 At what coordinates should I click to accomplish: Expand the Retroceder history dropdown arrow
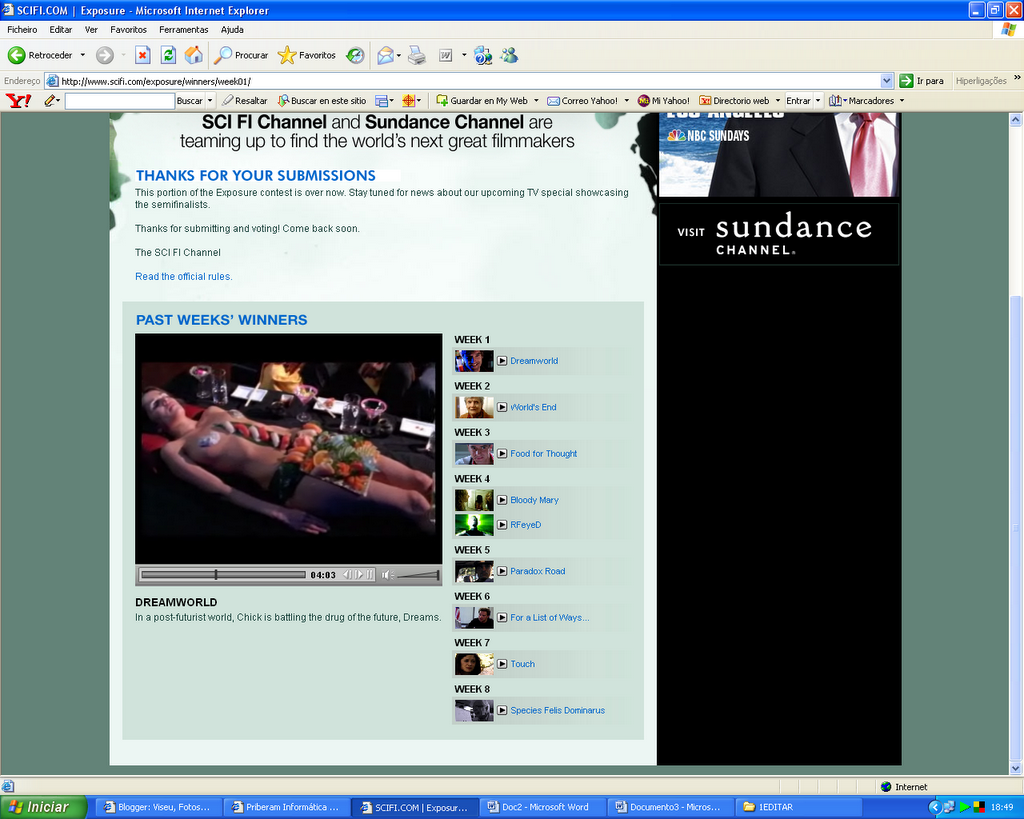pyautogui.click(x=83, y=56)
